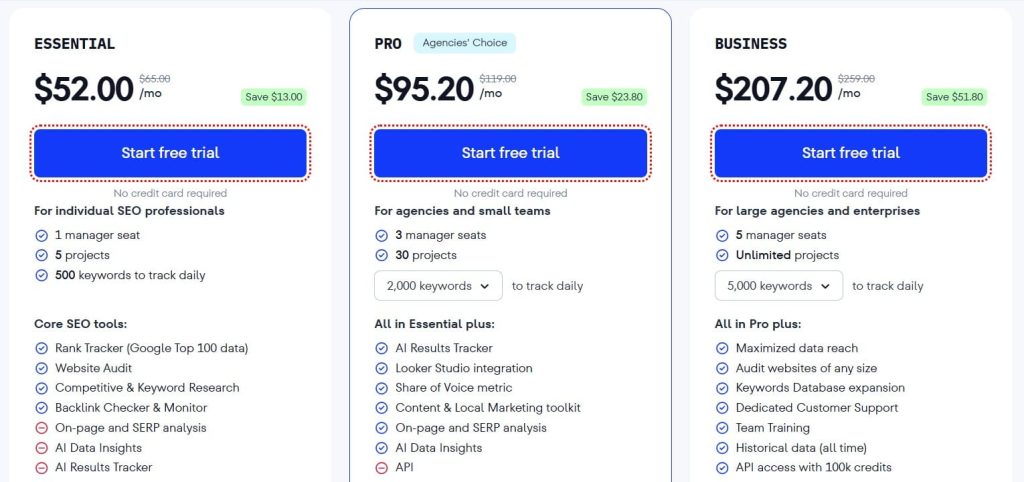Click the Agencies' Choice badge
This screenshot has height=482, width=1024.
(463, 43)
